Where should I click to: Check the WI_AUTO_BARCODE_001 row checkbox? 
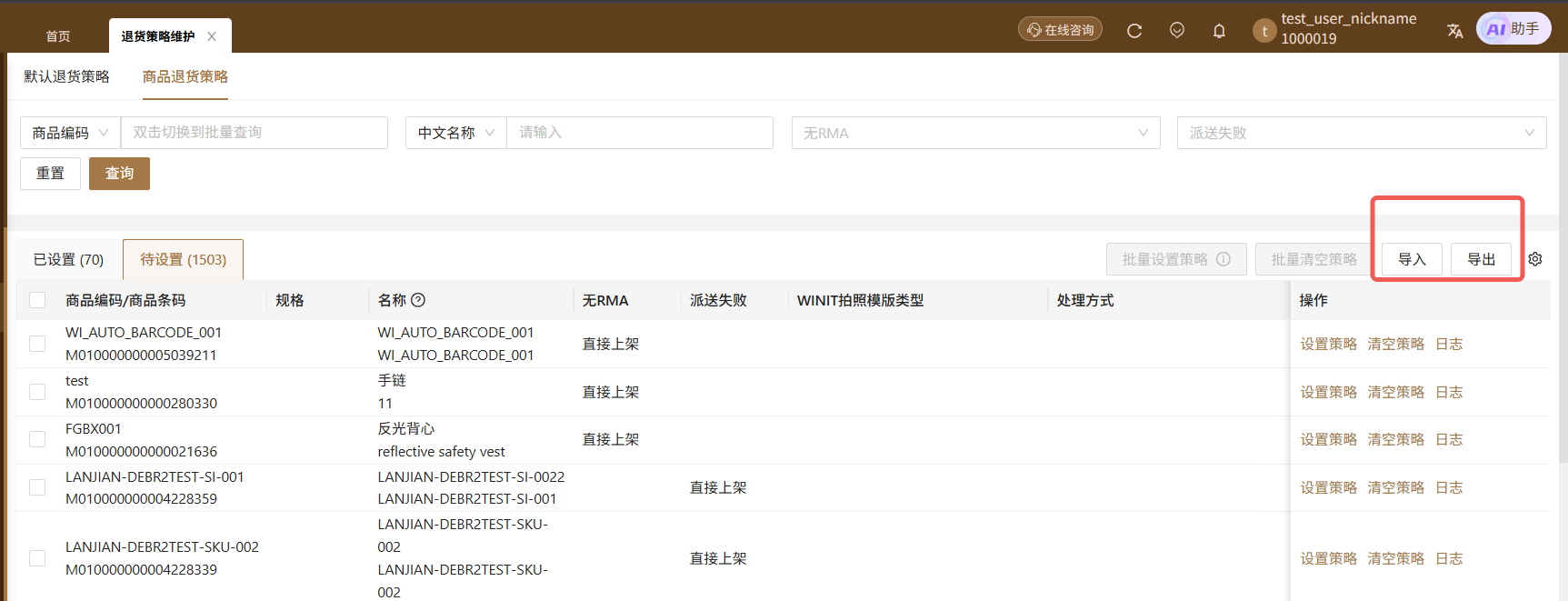tap(37, 344)
